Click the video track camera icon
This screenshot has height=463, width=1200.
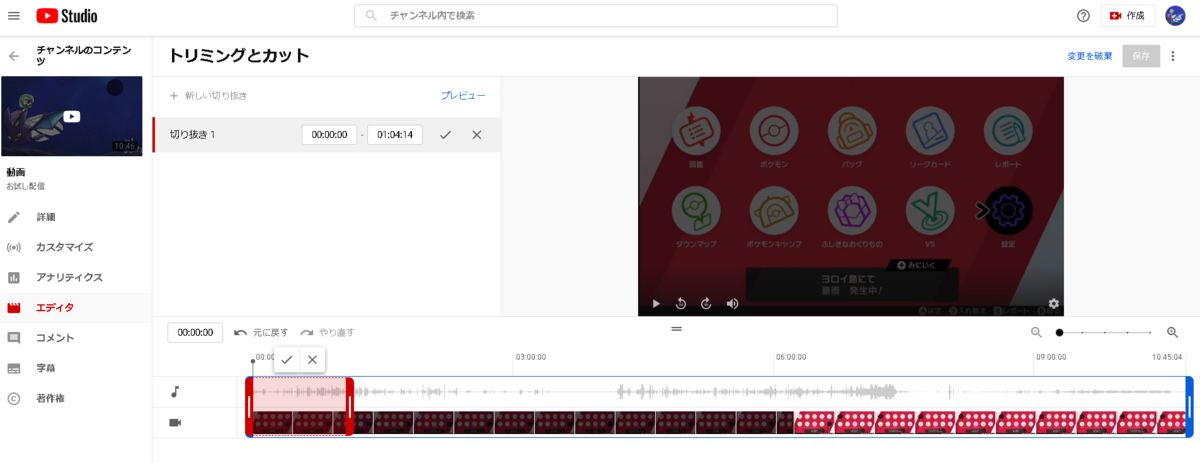point(175,423)
